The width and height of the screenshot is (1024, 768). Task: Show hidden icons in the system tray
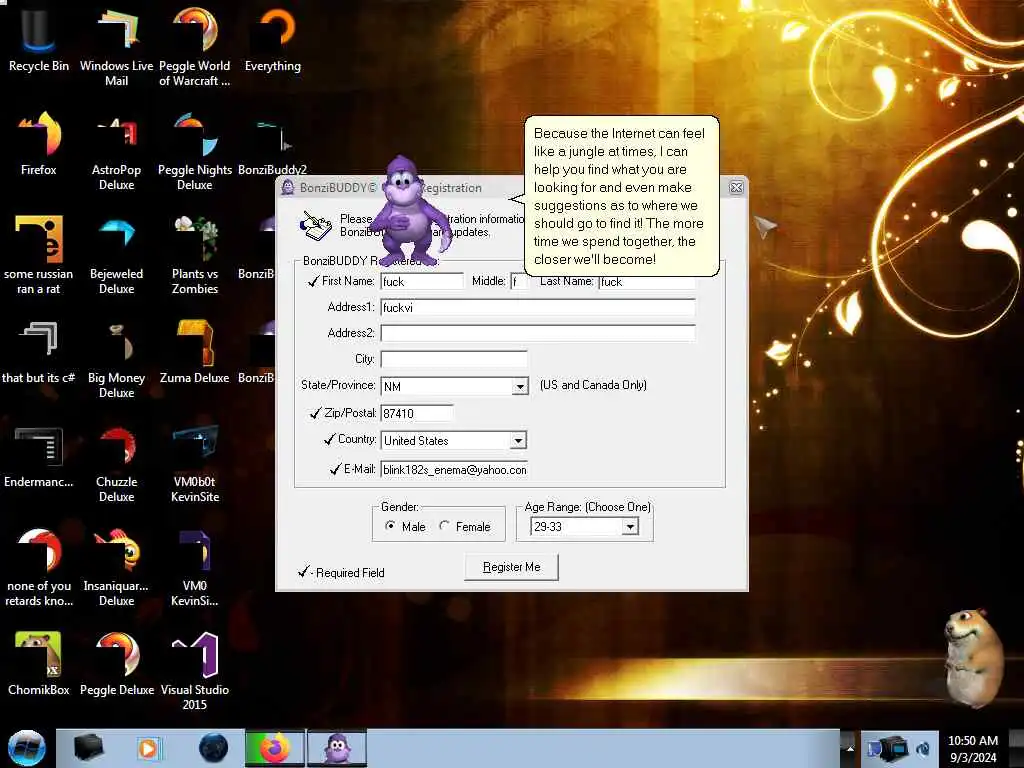pyautogui.click(x=850, y=748)
